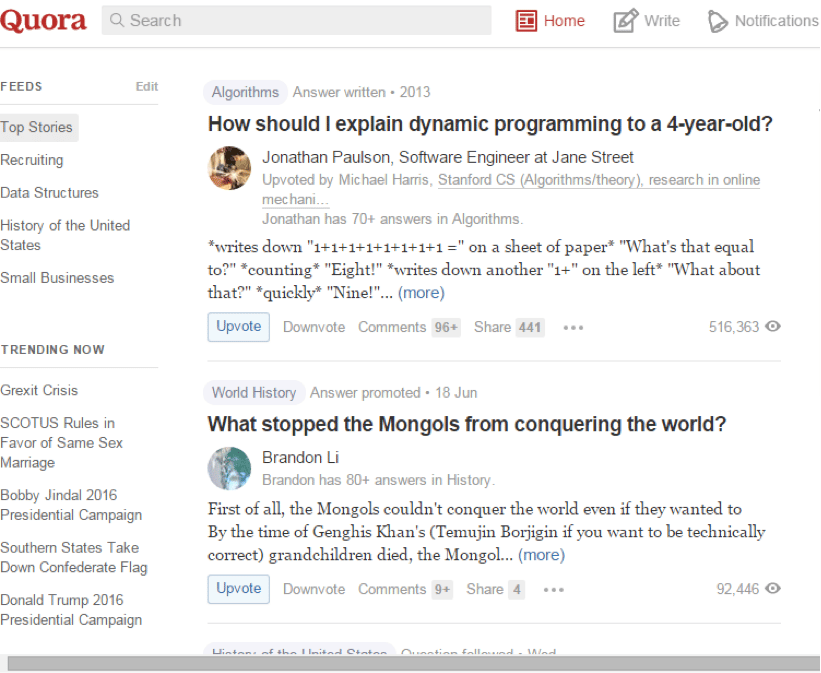Open Michael Harris's Stanford CS credential link
Viewport: 821px width, 673px height.
point(598,180)
